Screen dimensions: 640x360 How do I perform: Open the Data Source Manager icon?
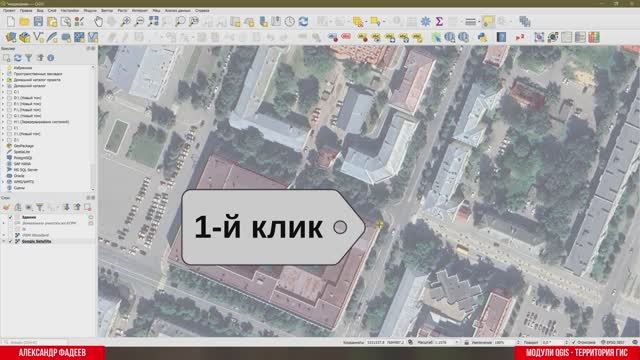click(11, 38)
